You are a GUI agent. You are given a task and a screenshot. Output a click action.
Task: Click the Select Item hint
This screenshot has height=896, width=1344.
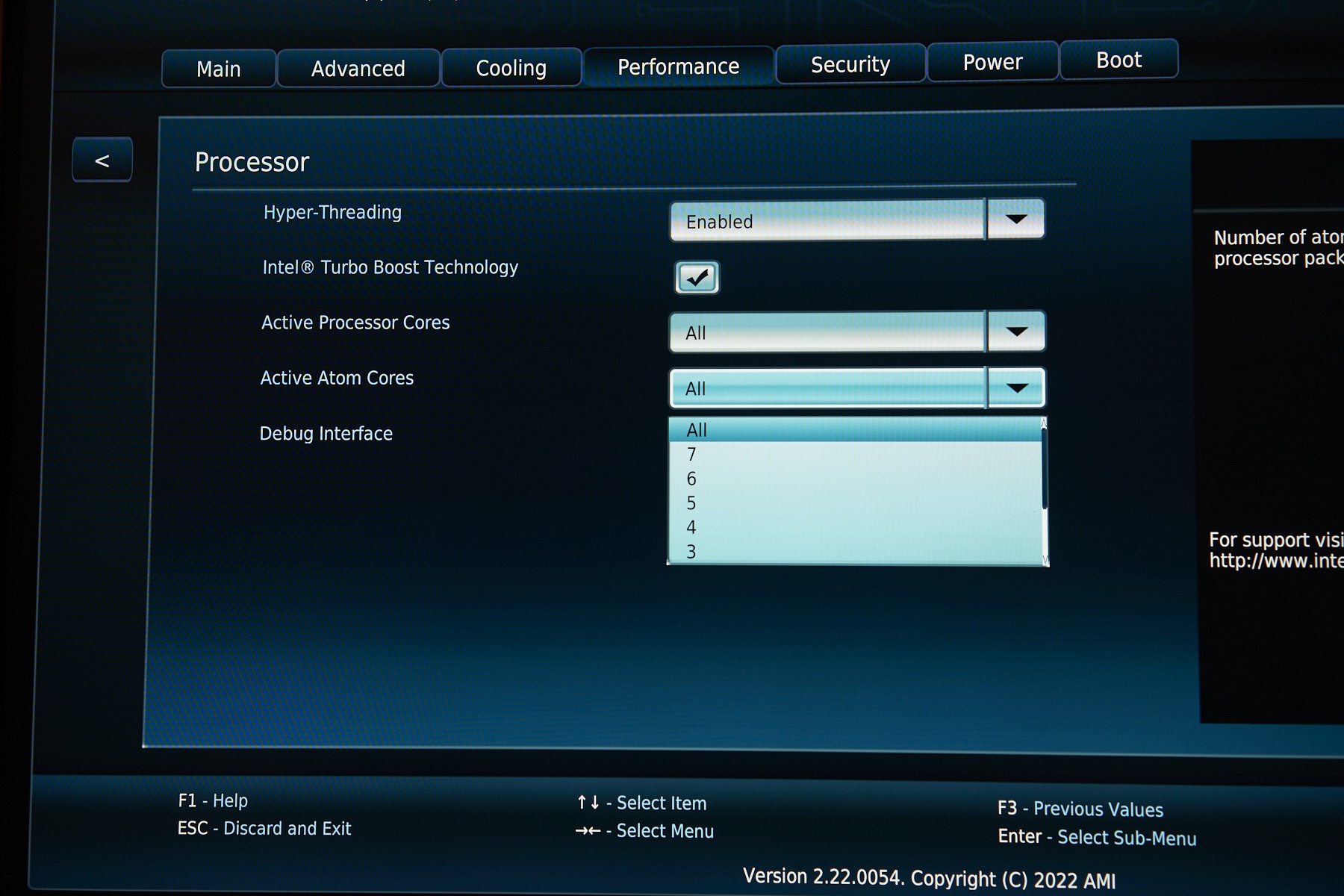click(x=642, y=803)
